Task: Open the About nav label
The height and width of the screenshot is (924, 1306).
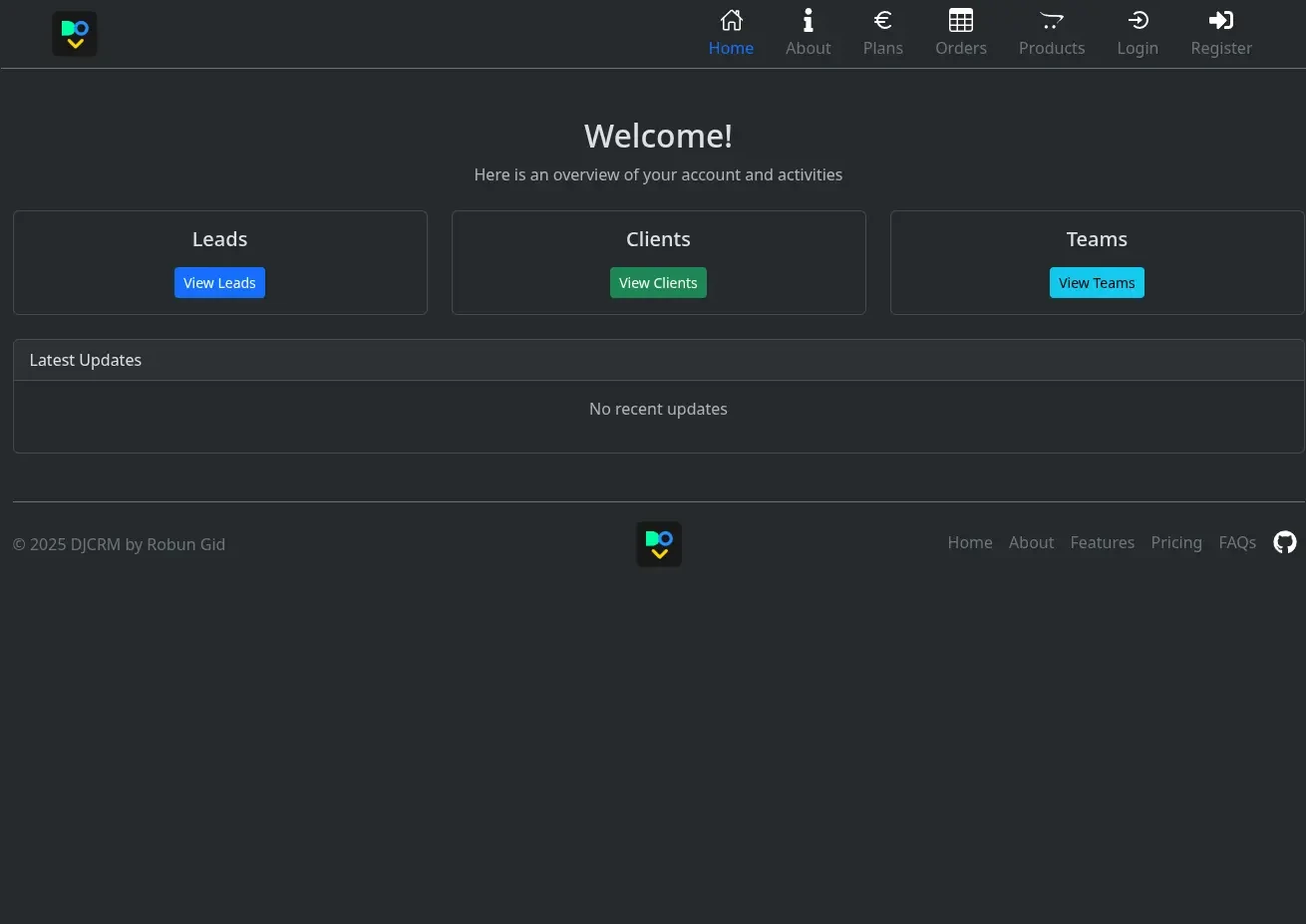Action: click(x=808, y=48)
